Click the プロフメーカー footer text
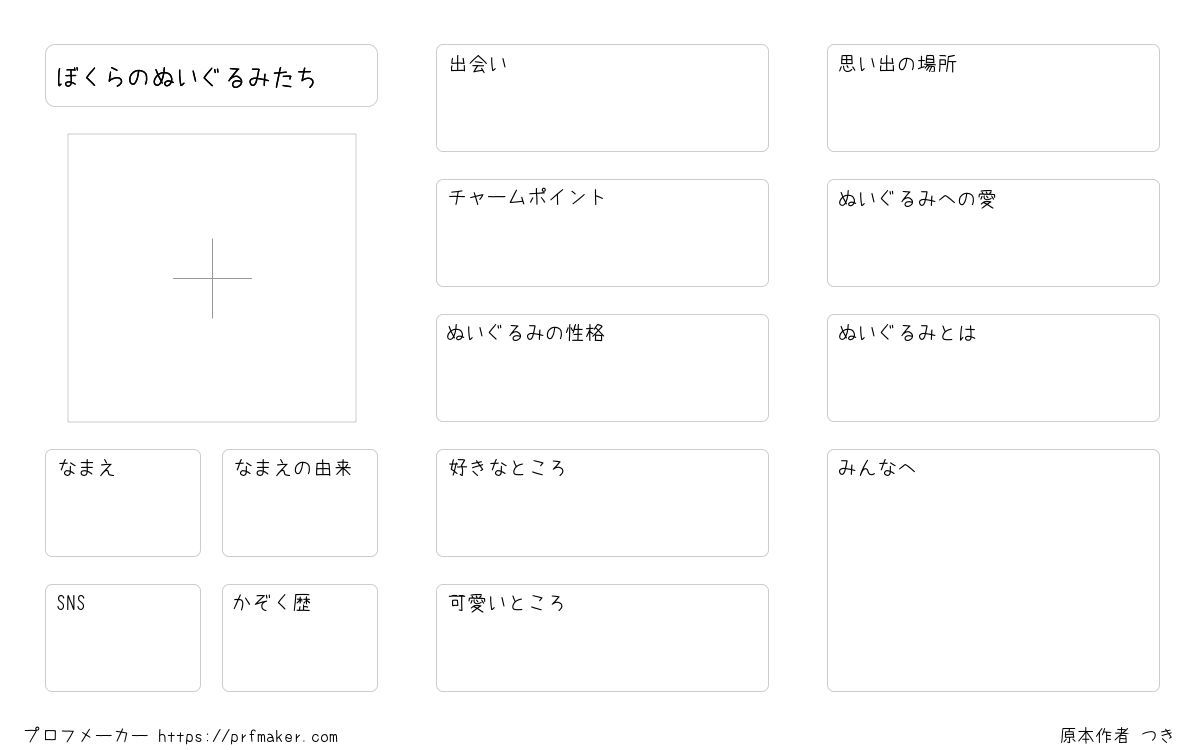1200x750 pixels. [86, 736]
